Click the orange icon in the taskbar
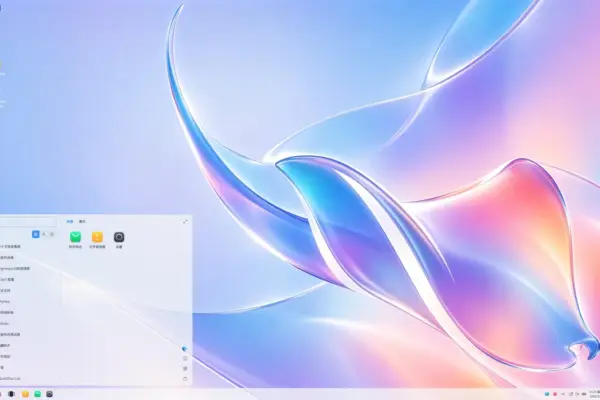600x400 pixels. click(x=25, y=394)
